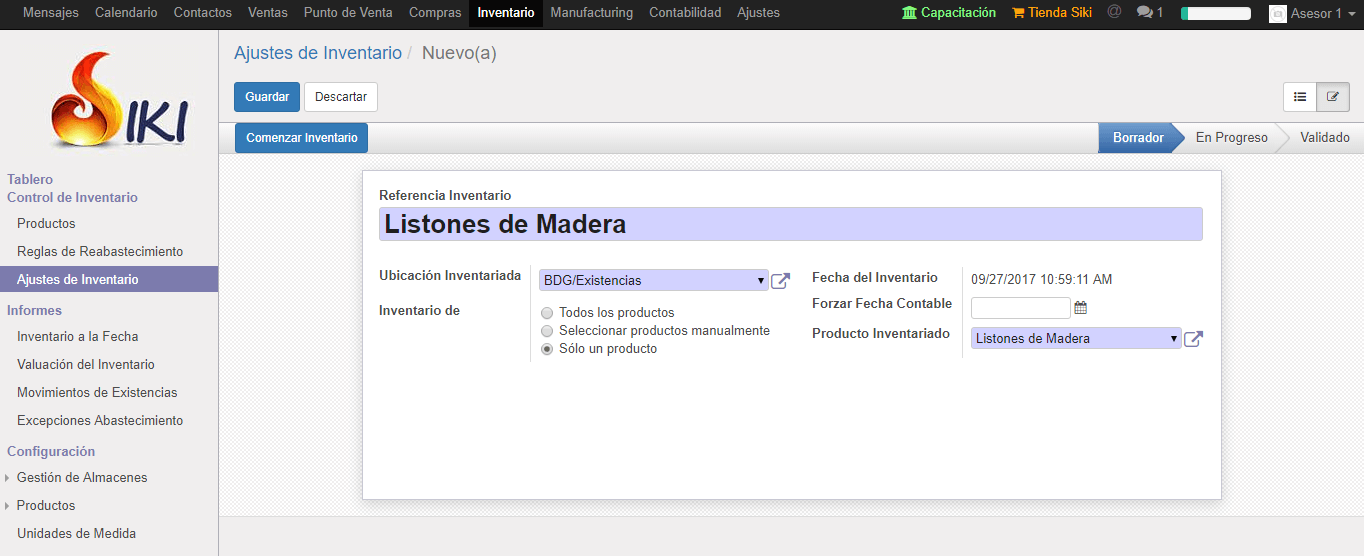
Task: Open Tienda Siki link
Action: click(x=1052, y=13)
